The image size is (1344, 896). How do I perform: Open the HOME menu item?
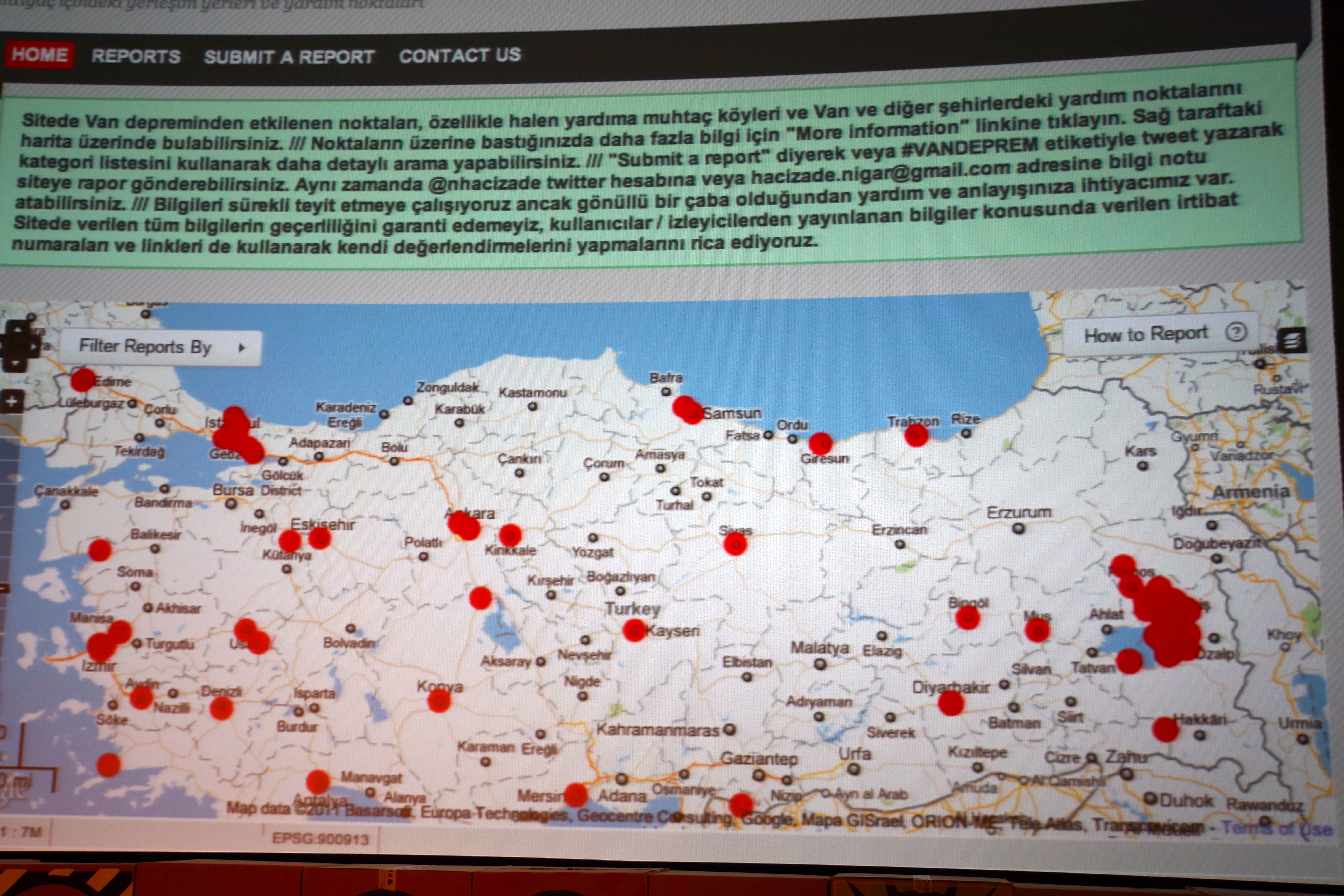click(39, 55)
